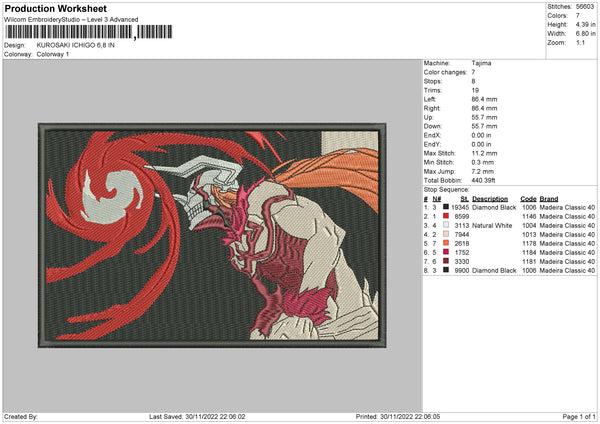Click the embroidery design preview image
The width and height of the screenshot is (600, 424).
click(212, 235)
